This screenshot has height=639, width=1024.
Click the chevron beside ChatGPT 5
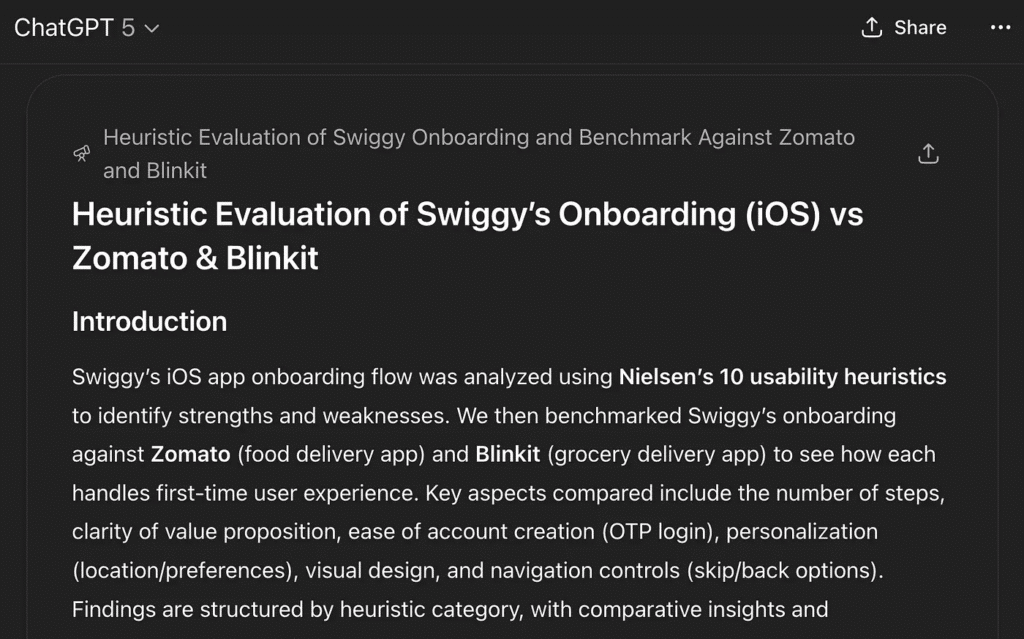[x=152, y=29]
